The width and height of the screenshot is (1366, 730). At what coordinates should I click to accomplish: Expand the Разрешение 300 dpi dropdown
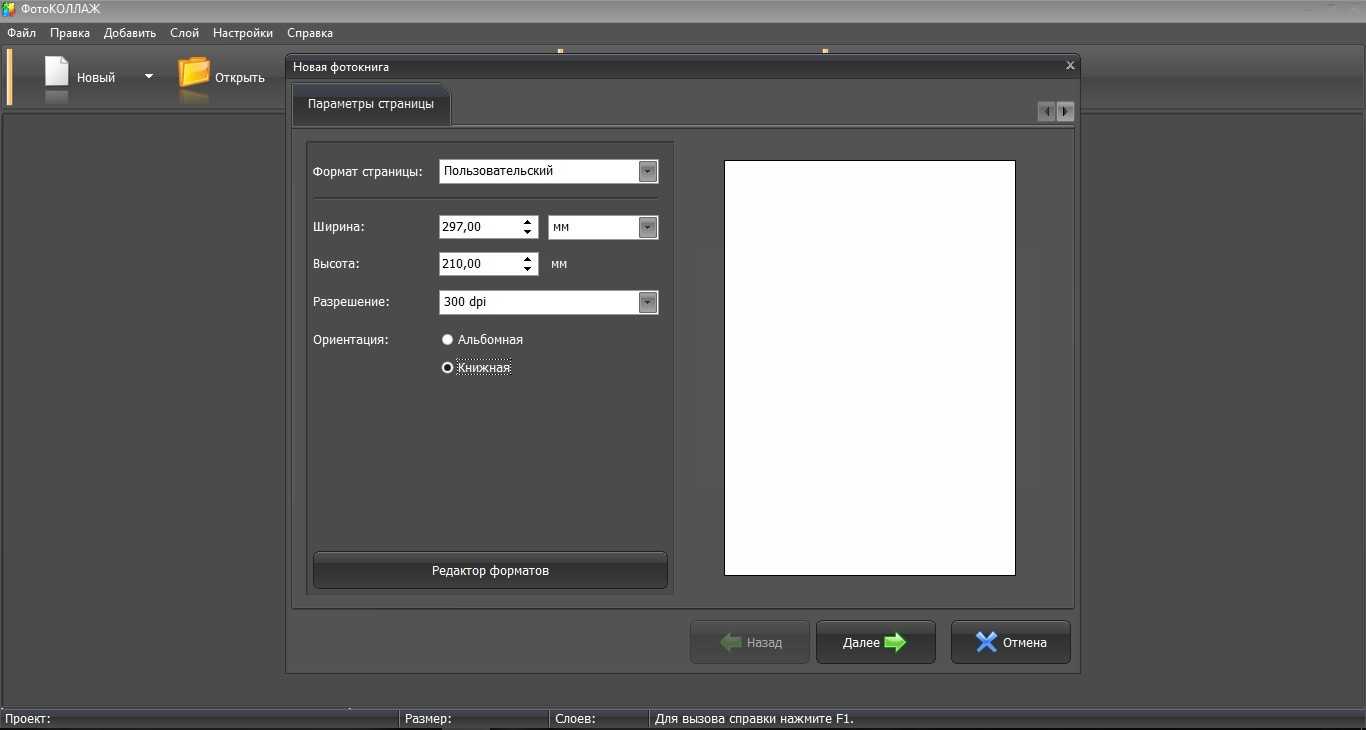648,302
